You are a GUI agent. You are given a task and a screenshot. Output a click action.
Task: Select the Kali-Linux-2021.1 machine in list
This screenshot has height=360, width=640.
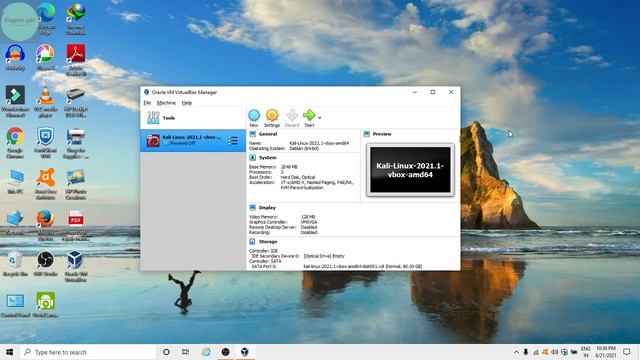(x=193, y=140)
